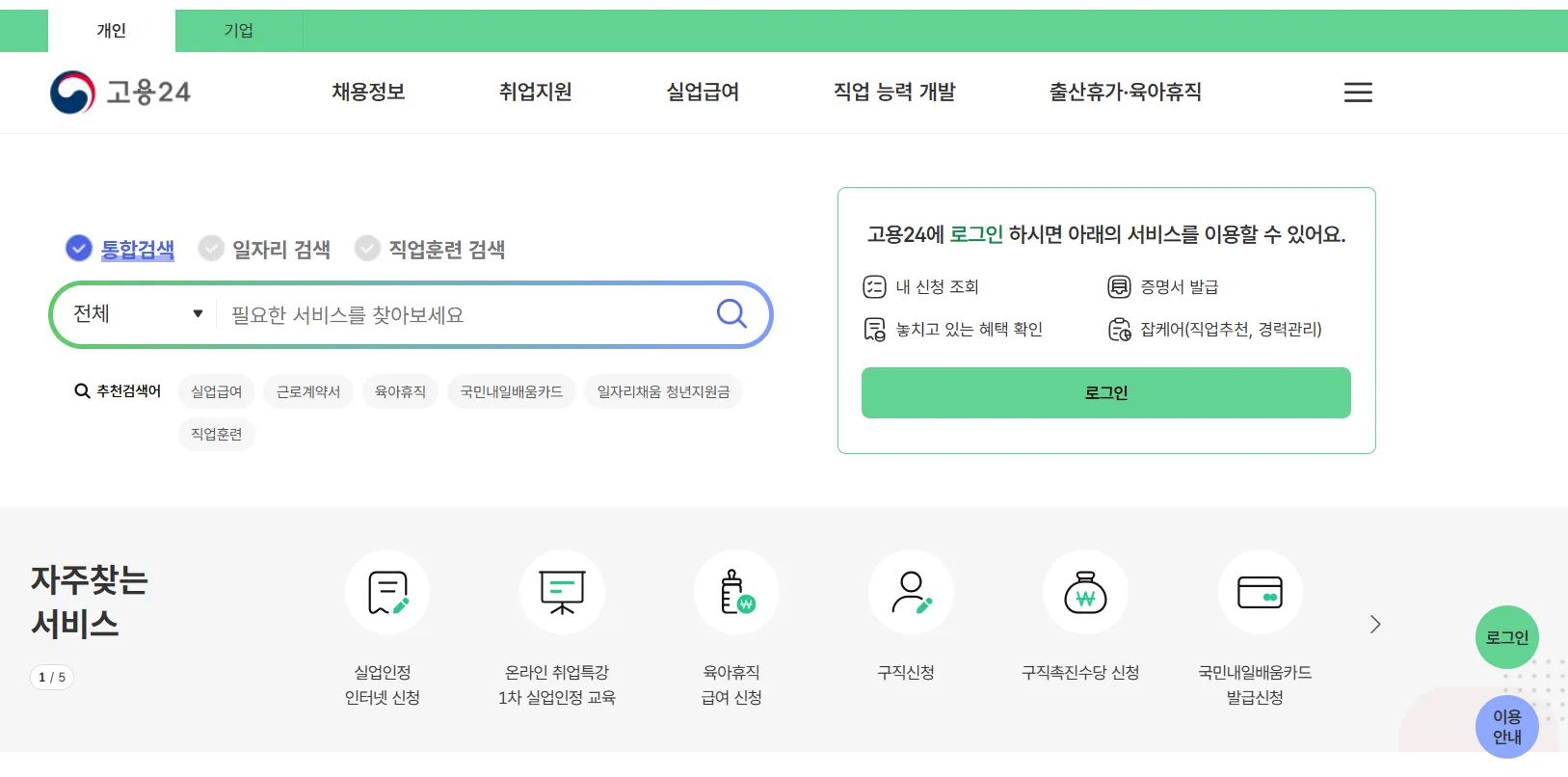Viewport: 1568px width, 777px height.
Task: Open 구직신청 person icon
Action: pyautogui.click(x=911, y=593)
